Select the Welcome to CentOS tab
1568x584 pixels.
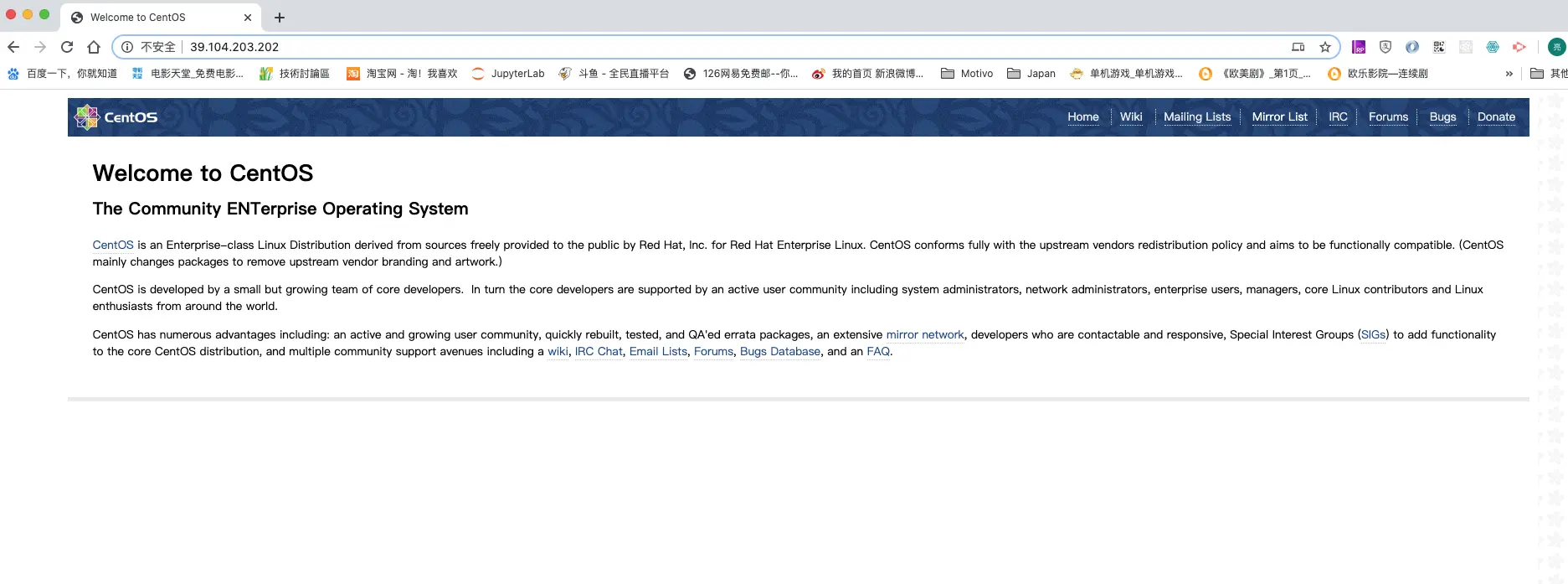point(162,18)
